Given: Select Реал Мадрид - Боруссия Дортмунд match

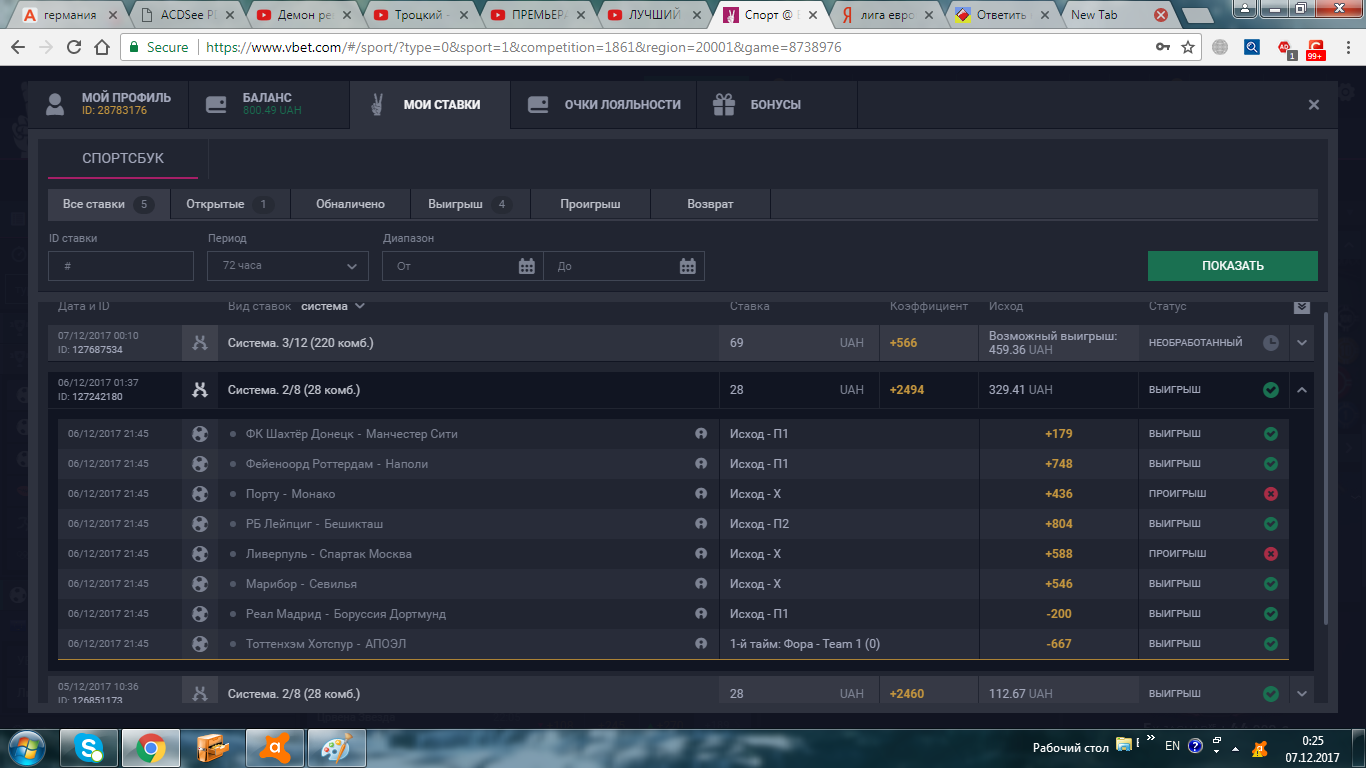Looking at the screenshot, I should click(x=346, y=614).
